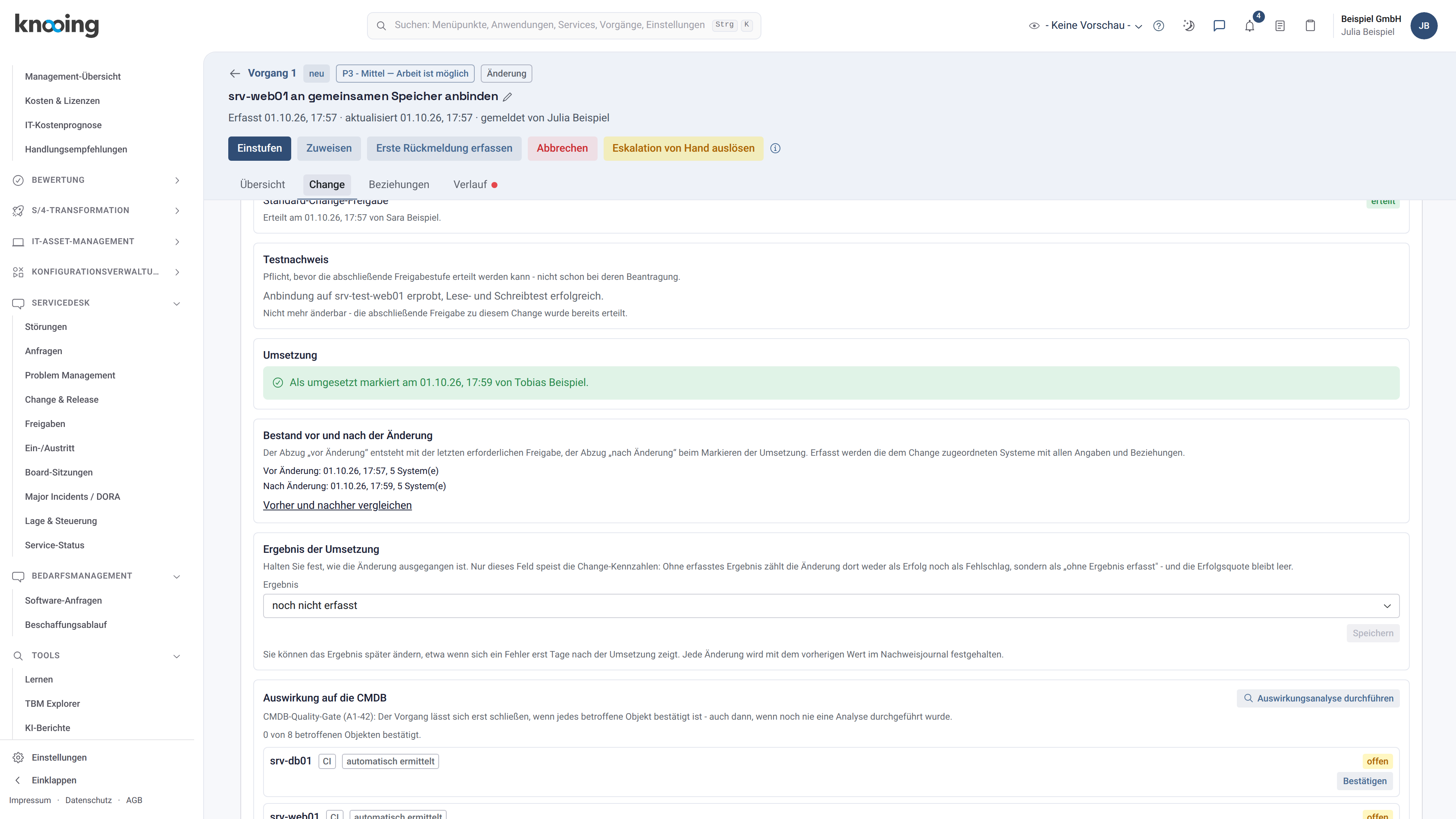Switch to the Übersicht tab
The height and width of the screenshot is (819, 1456).
click(x=262, y=184)
